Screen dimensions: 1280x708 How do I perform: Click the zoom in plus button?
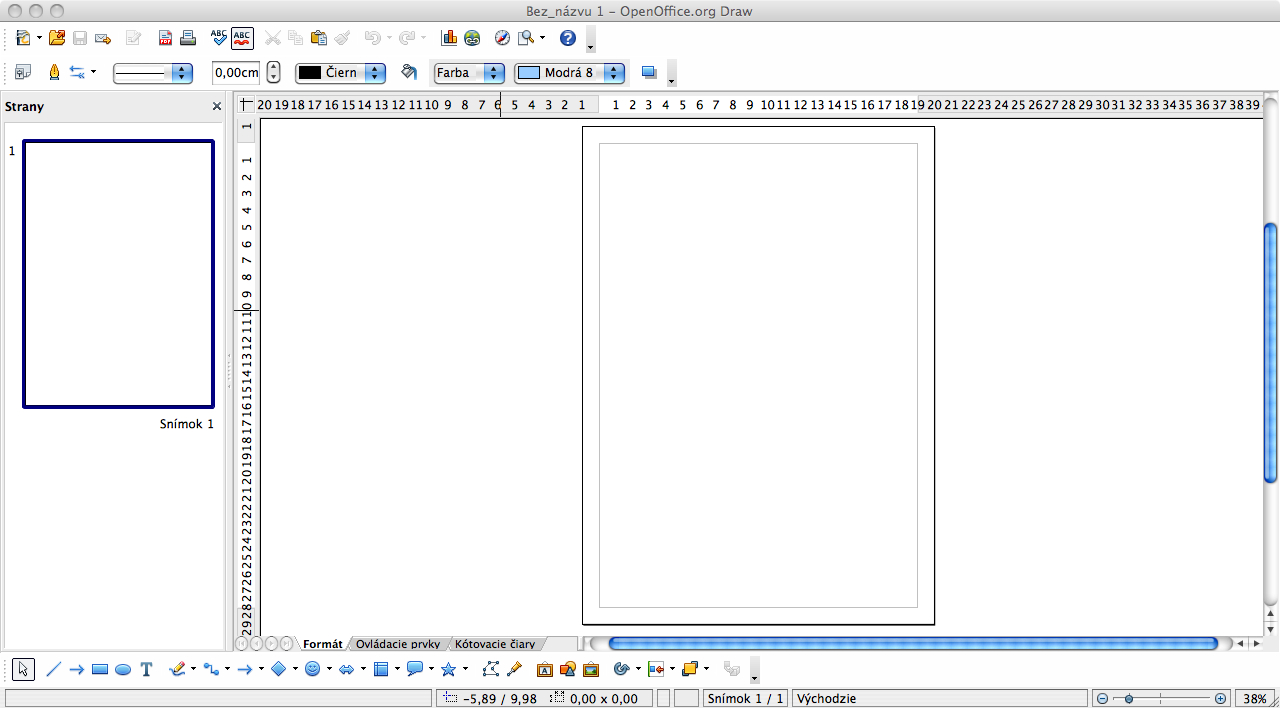(x=1220, y=698)
